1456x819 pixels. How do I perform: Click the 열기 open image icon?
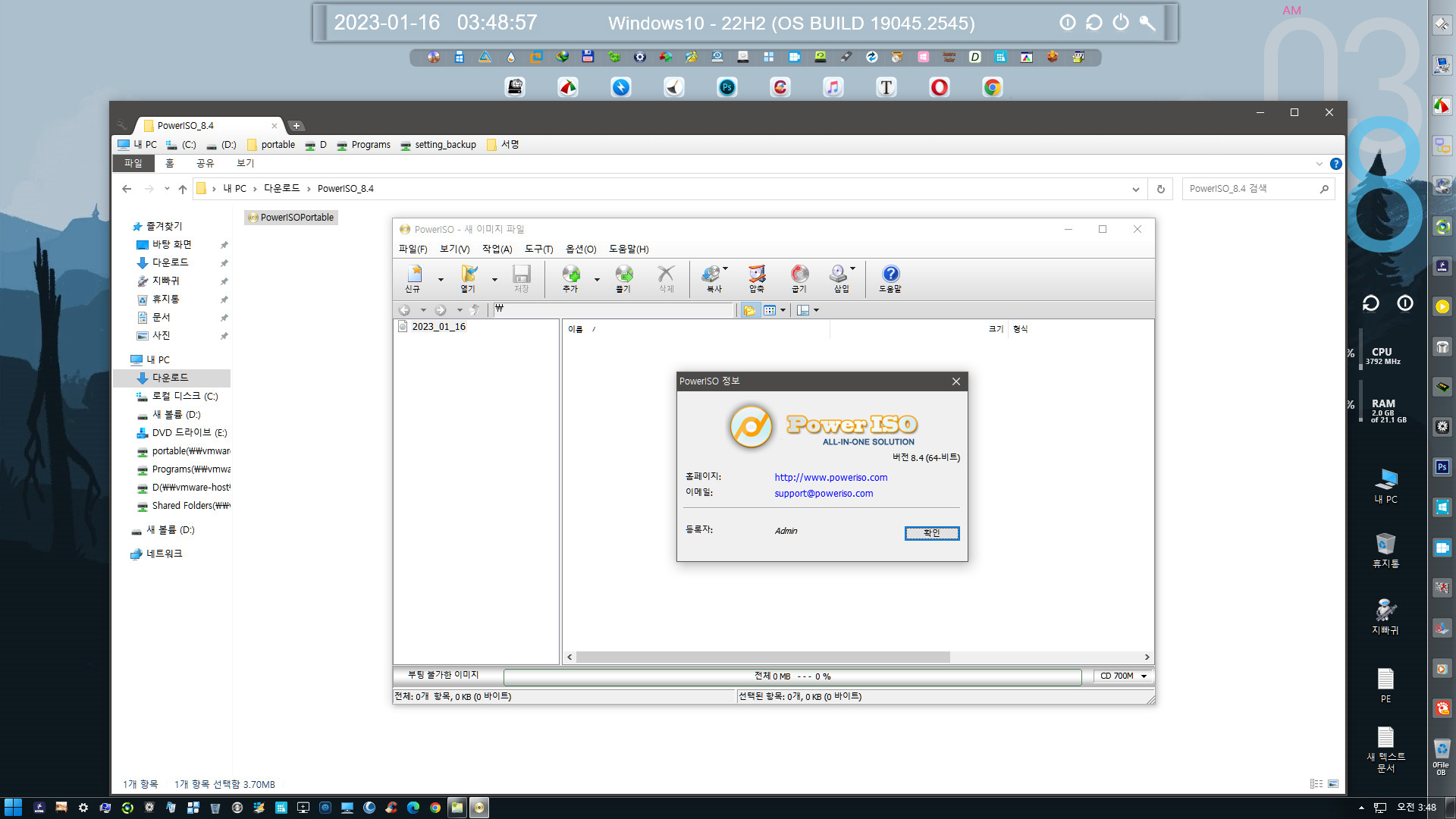pyautogui.click(x=469, y=278)
